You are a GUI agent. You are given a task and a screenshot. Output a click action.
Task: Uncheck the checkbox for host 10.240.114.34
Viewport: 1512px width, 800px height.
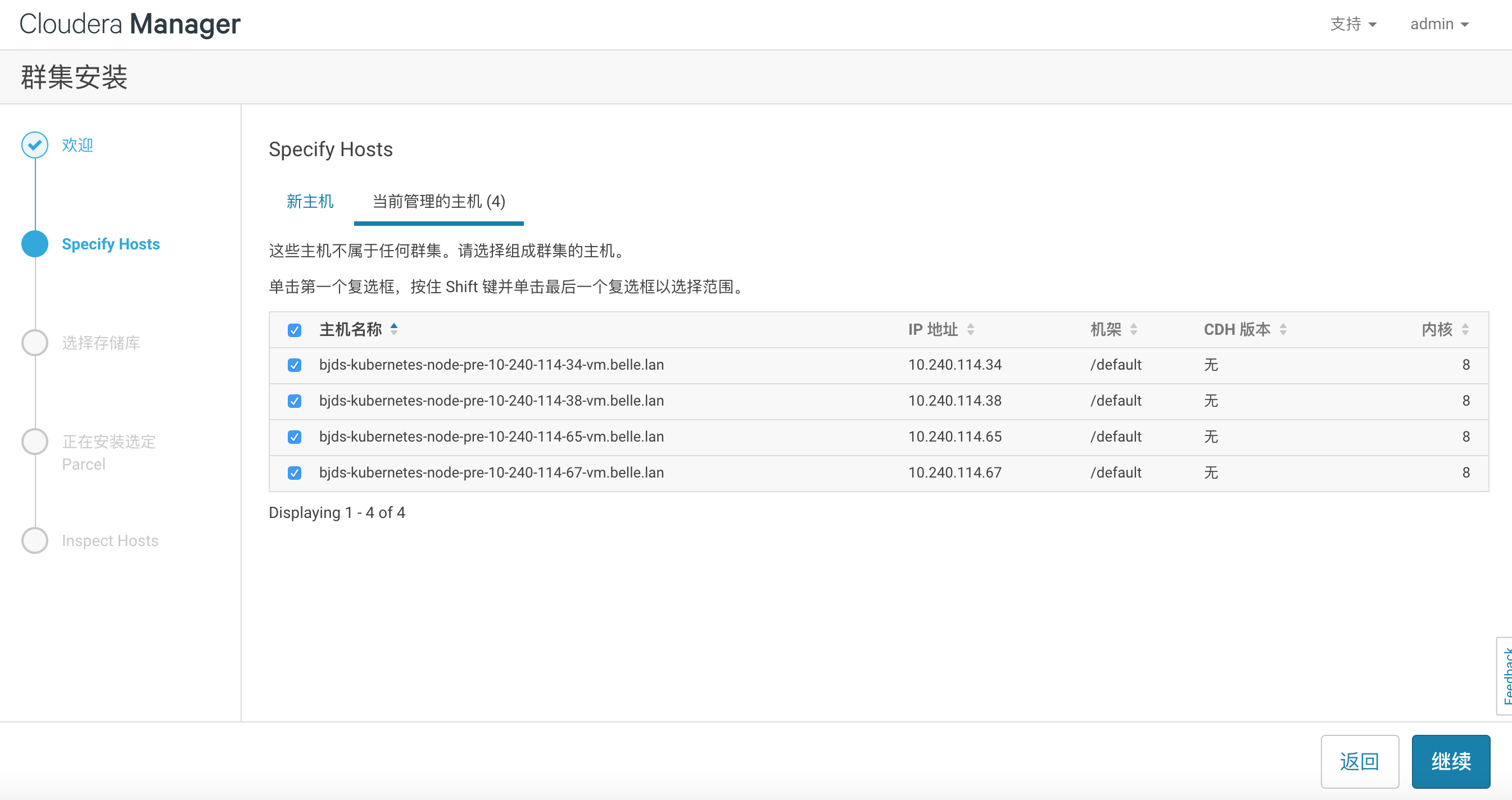coord(295,365)
